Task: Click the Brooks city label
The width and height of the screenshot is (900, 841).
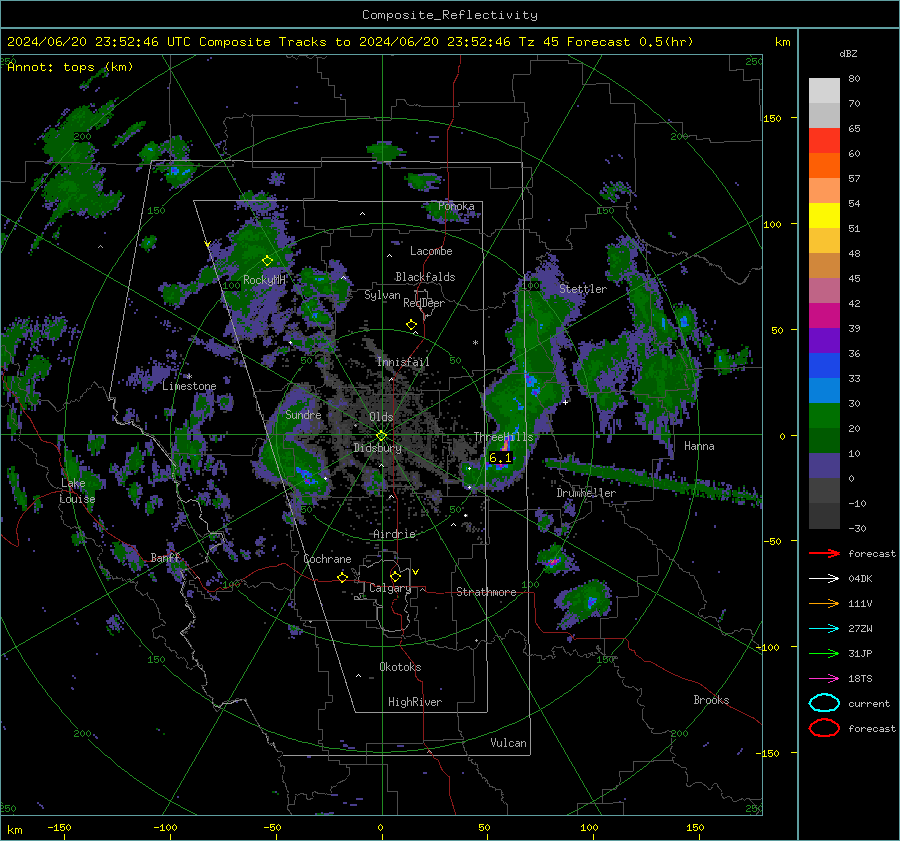Action: tap(711, 700)
